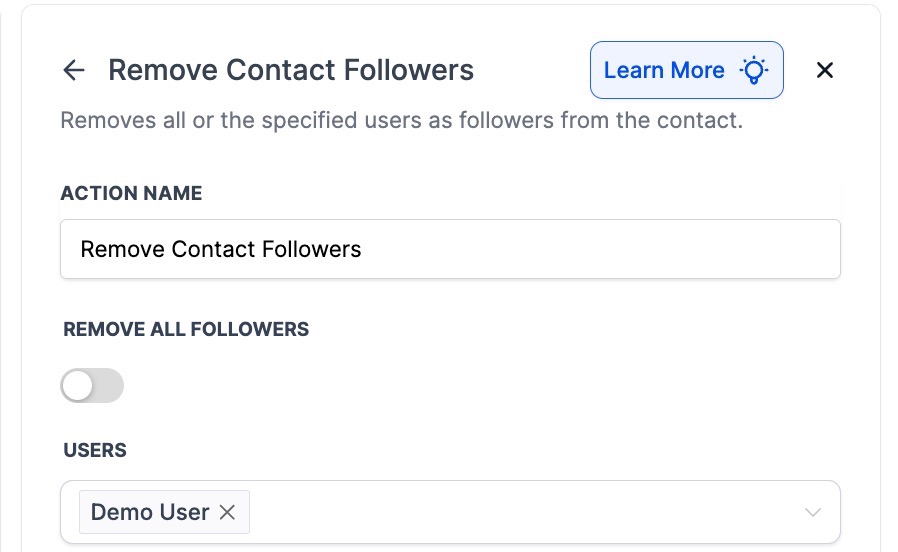This screenshot has height=552, width=898.
Task: Click the 'Learn More' text label
Action: [x=664, y=70]
